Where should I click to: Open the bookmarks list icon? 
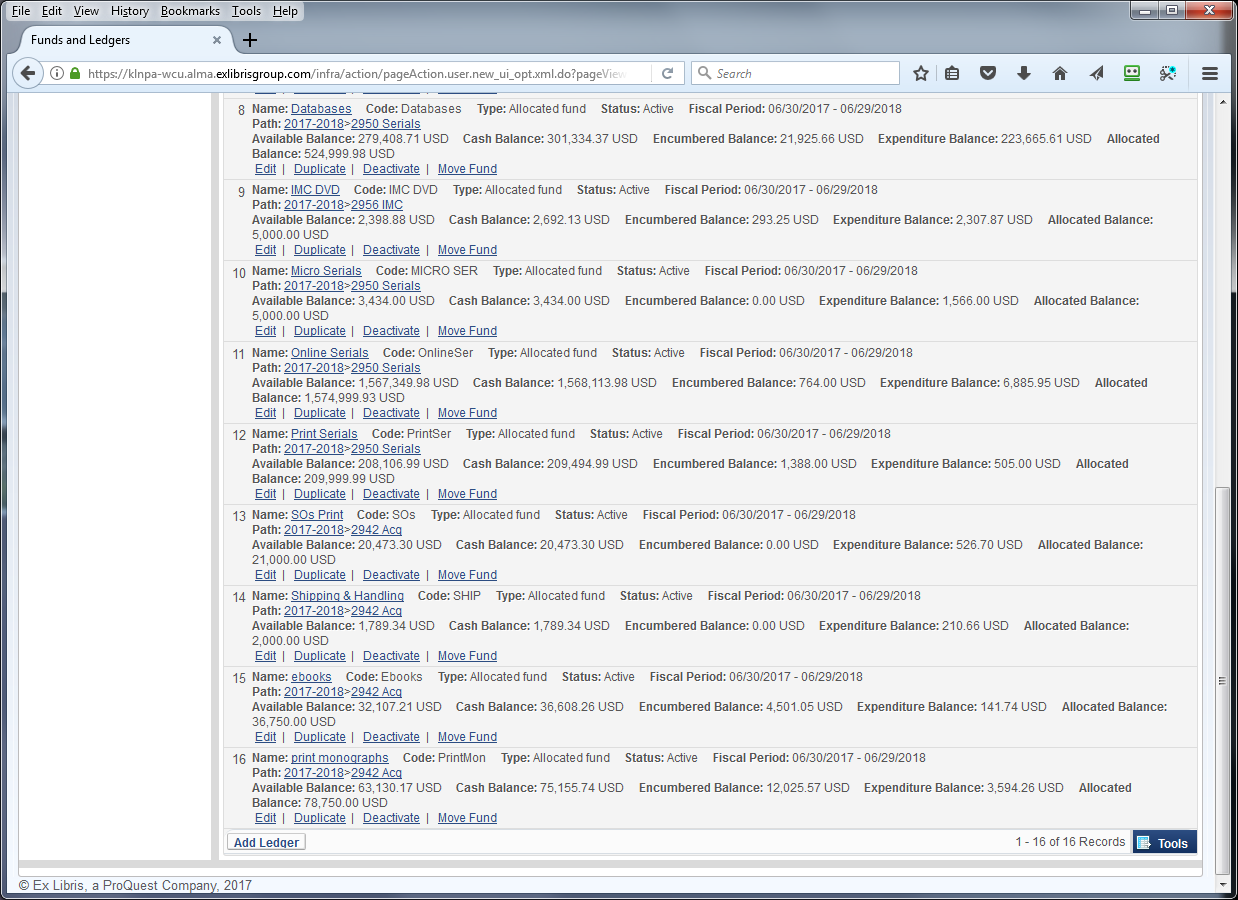tap(952, 73)
